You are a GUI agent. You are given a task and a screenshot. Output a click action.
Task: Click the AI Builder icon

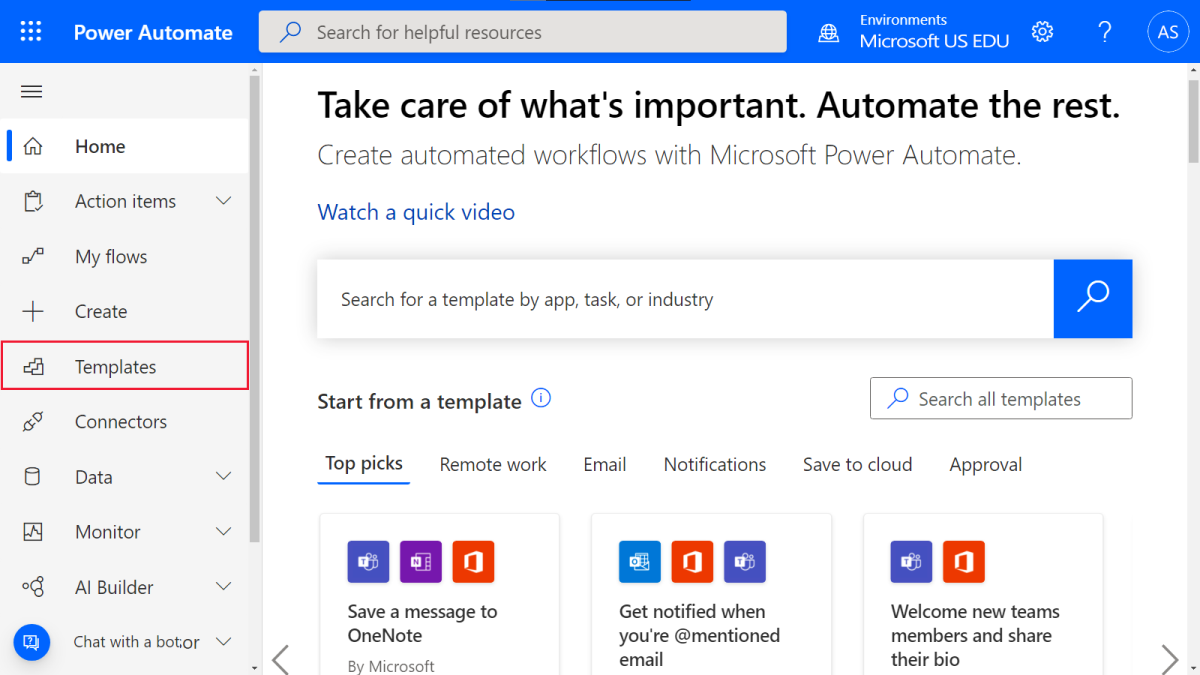pos(33,587)
